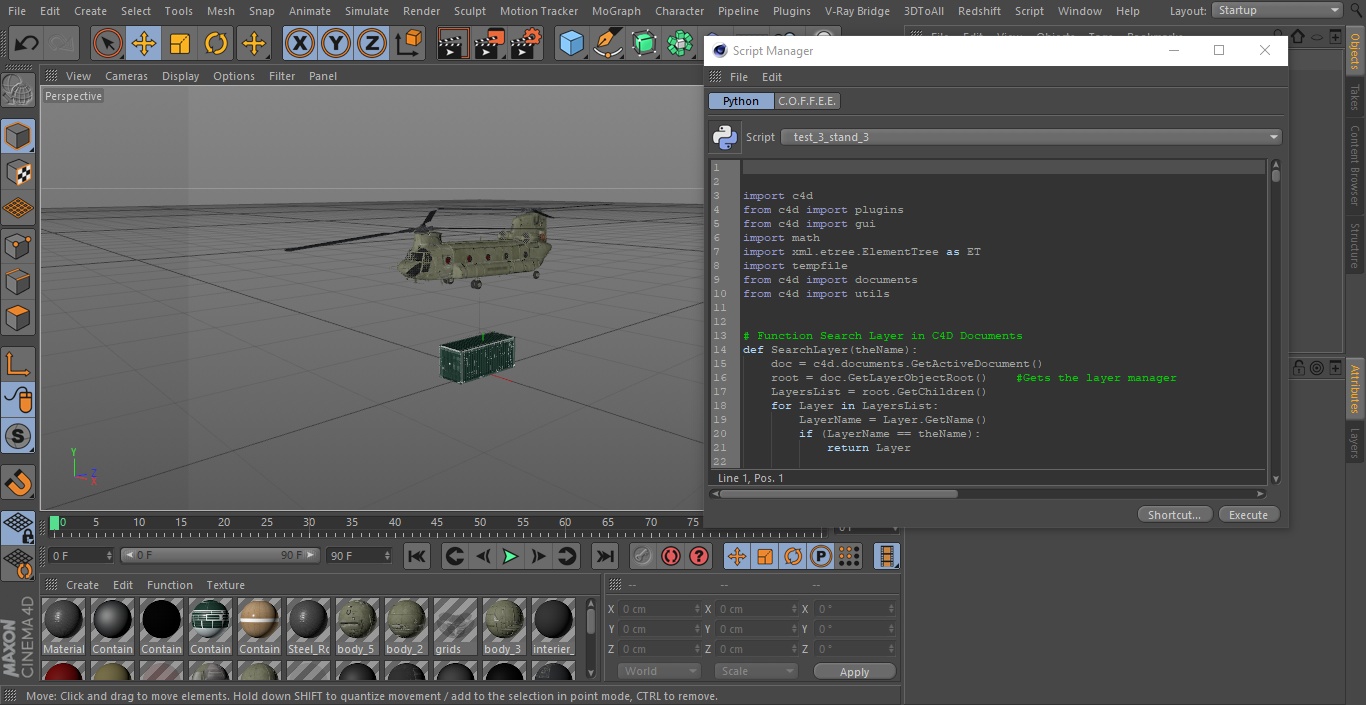The image size is (1366, 705).
Task: Open the Layout Startup dropdown
Action: (x=1277, y=10)
